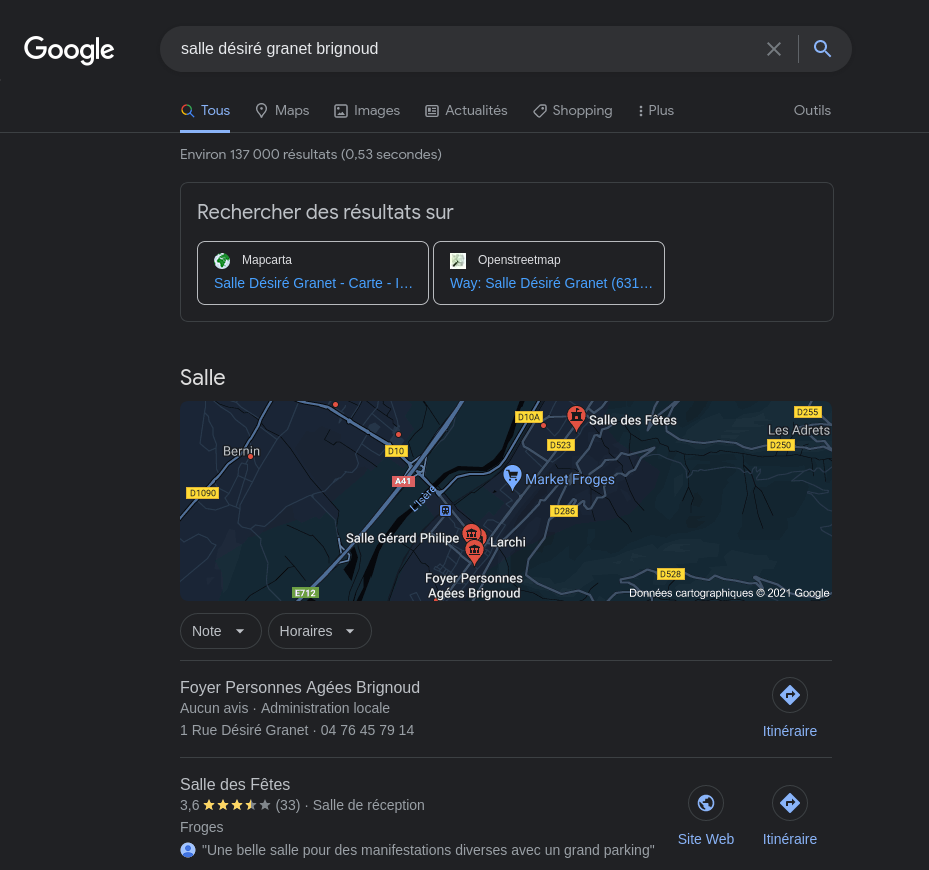Click the magnifying glass search icon
The image size is (929, 870).
(822, 49)
